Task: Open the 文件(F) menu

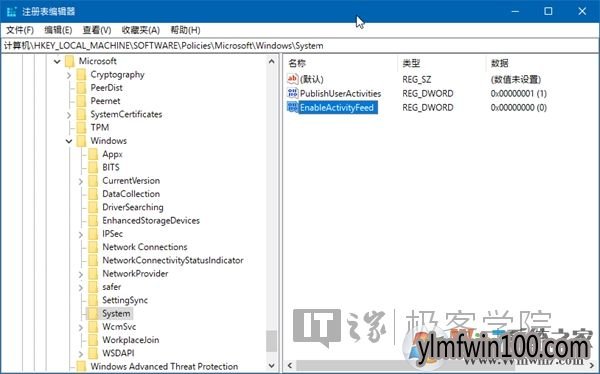Action: tap(20, 30)
